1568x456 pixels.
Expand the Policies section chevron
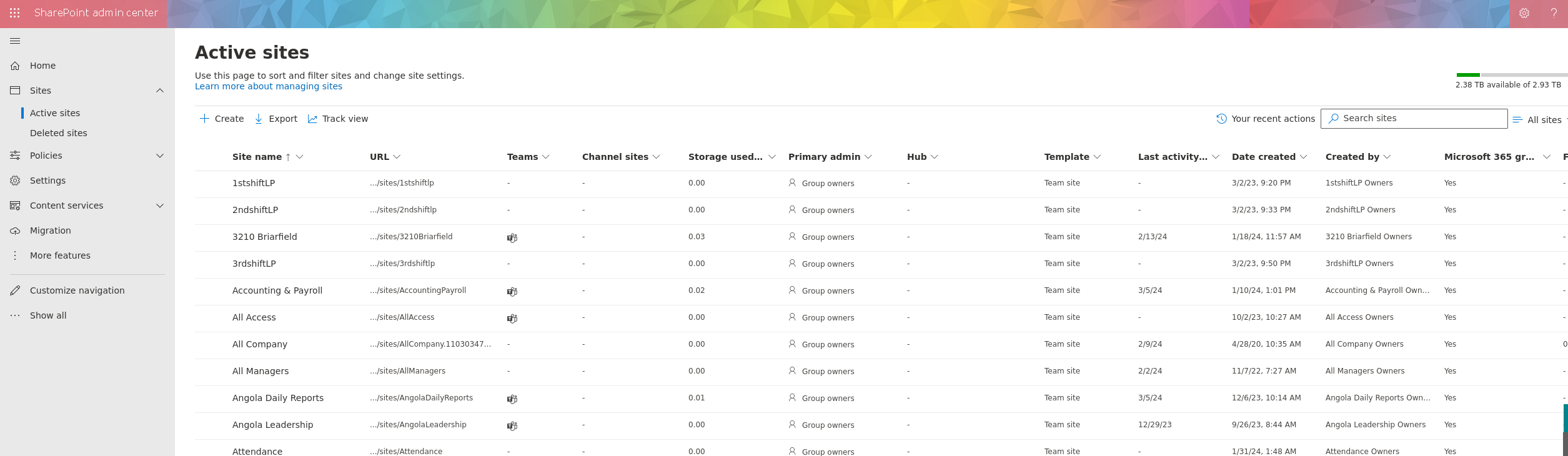coord(160,156)
